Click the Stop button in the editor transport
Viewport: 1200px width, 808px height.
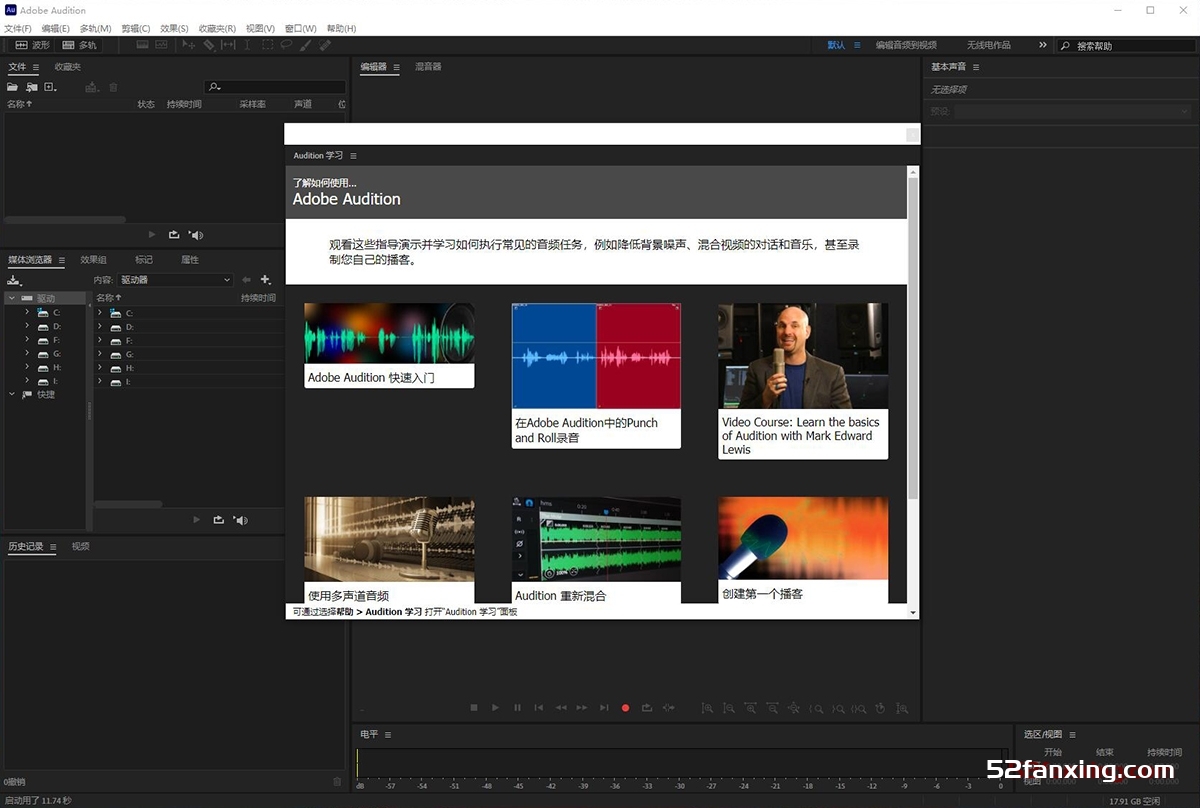click(x=474, y=708)
